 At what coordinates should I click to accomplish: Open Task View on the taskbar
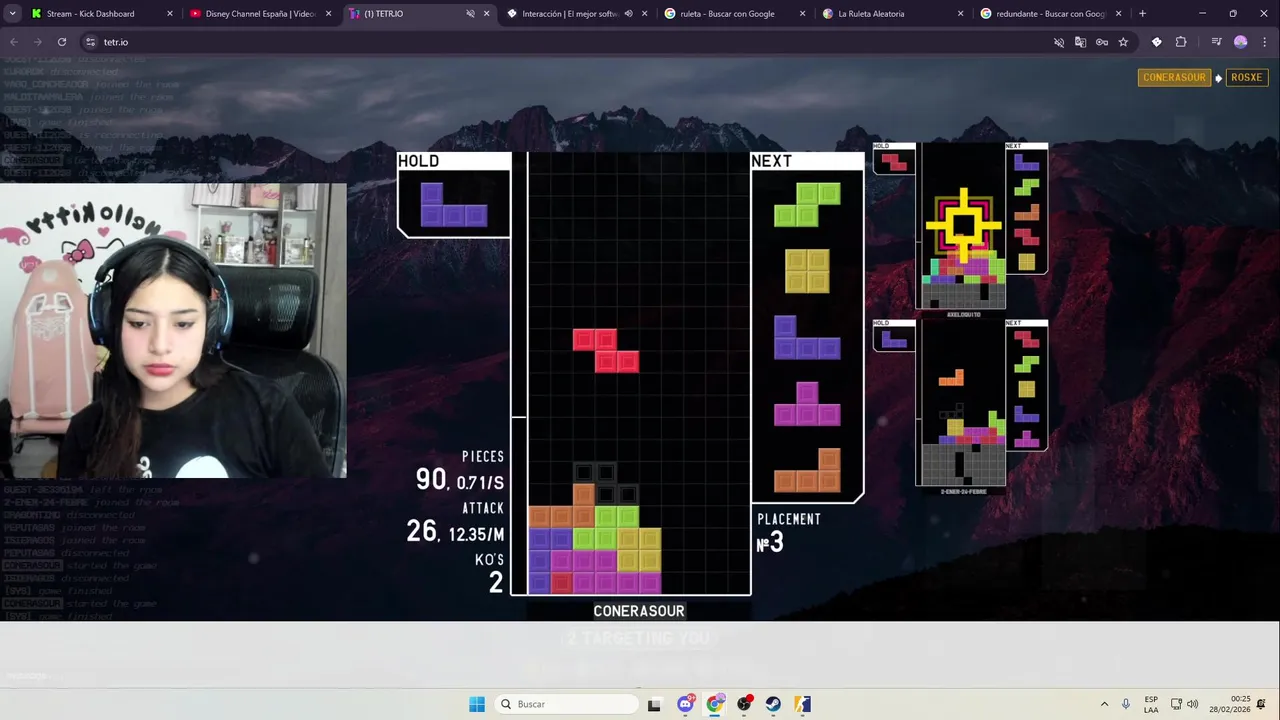[654, 704]
